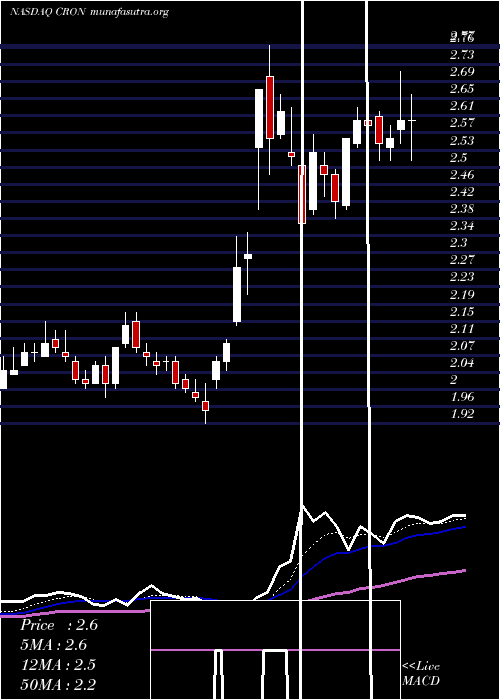The height and width of the screenshot is (700, 500).
Task: Click the 2.04 price axis label
Action: tap(462, 363)
